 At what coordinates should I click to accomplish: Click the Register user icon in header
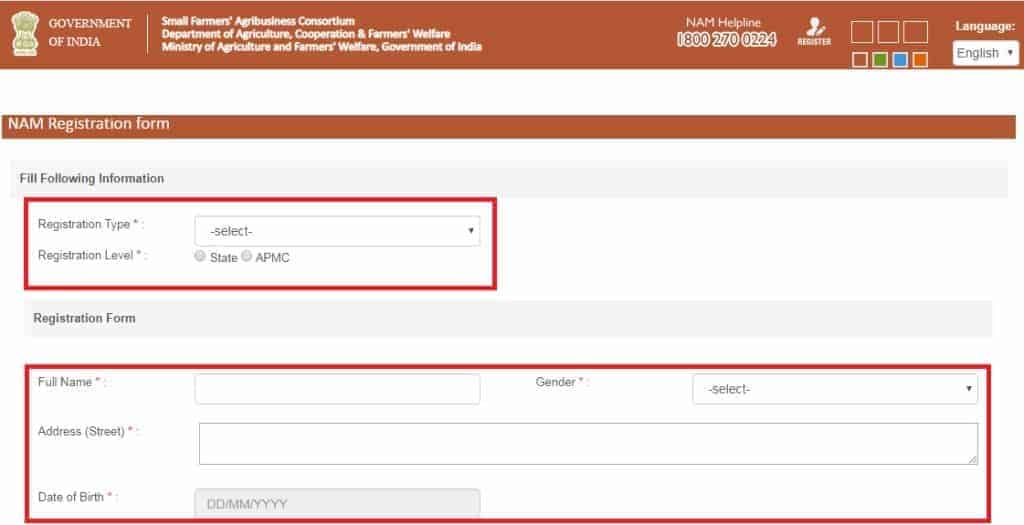pyautogui.click(x=814, y=31)
